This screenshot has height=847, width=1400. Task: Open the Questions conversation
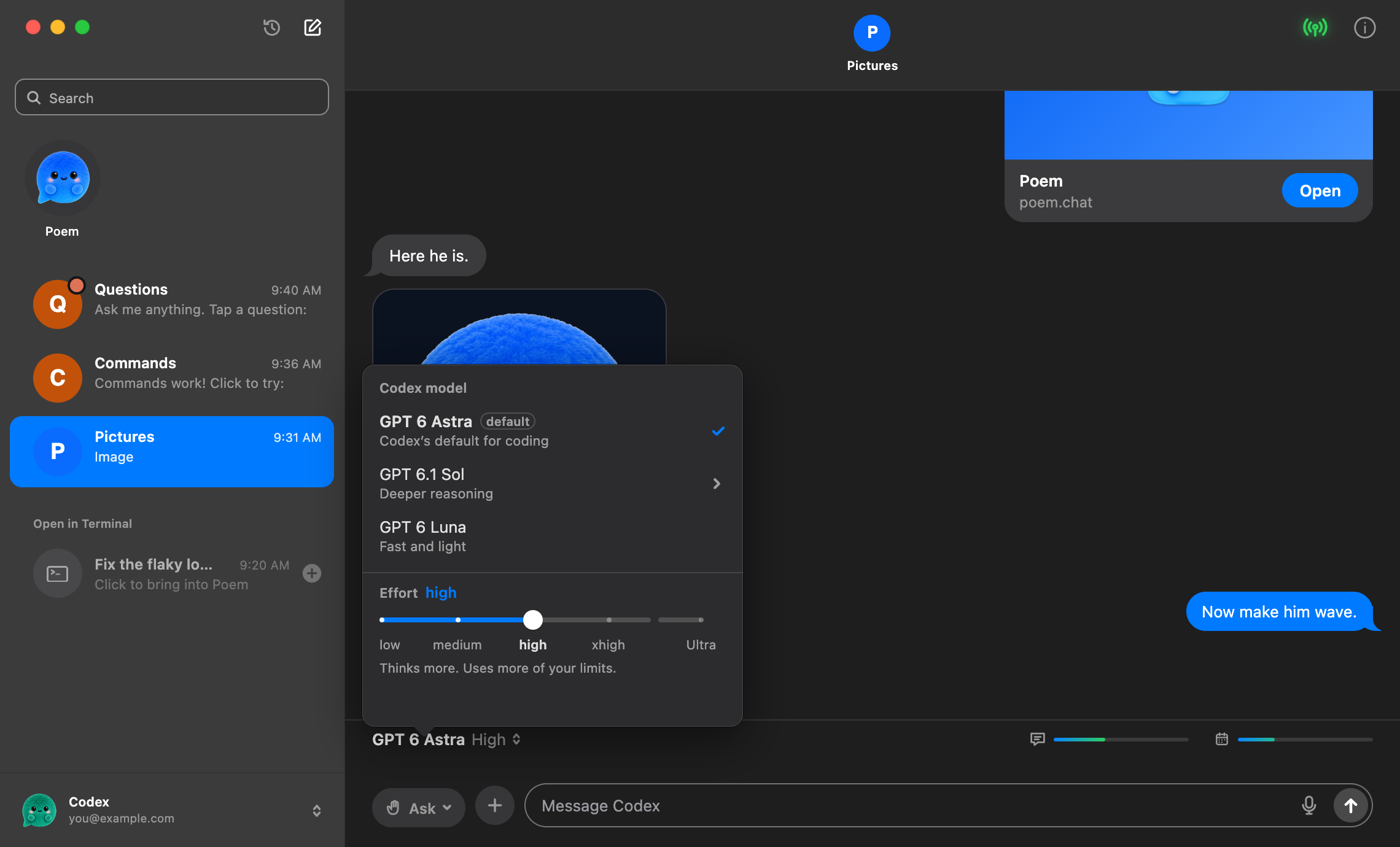[172, 304]
